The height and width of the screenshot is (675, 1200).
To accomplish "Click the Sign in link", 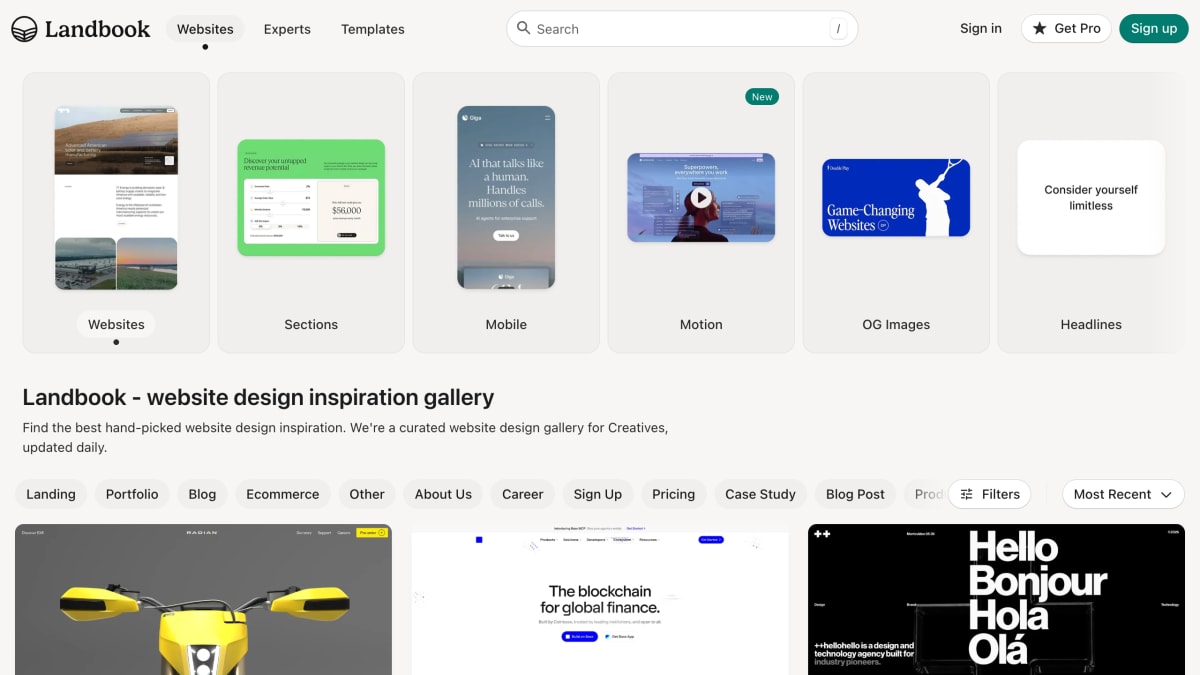I will (x=981, y=28).
